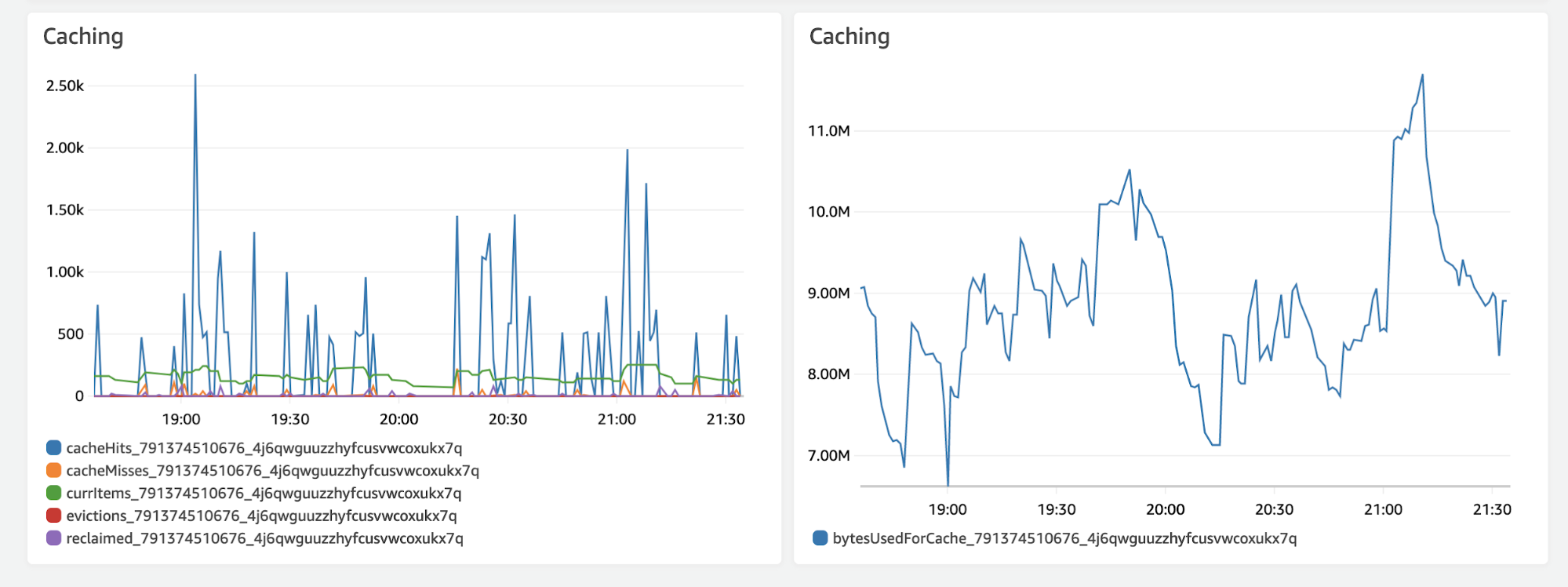Screen dimensions: 1568x587
Task: Click the 2.00k y-axis label
Action: pos(65,148)
